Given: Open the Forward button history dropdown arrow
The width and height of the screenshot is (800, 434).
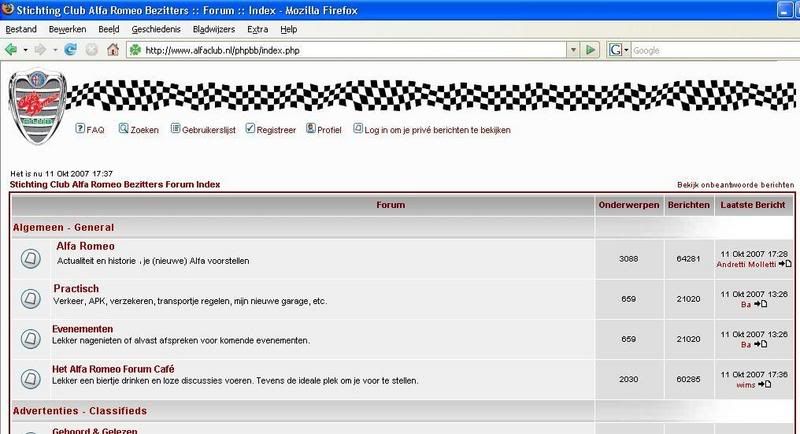Looking at the screenshot, I should (55, 50).
